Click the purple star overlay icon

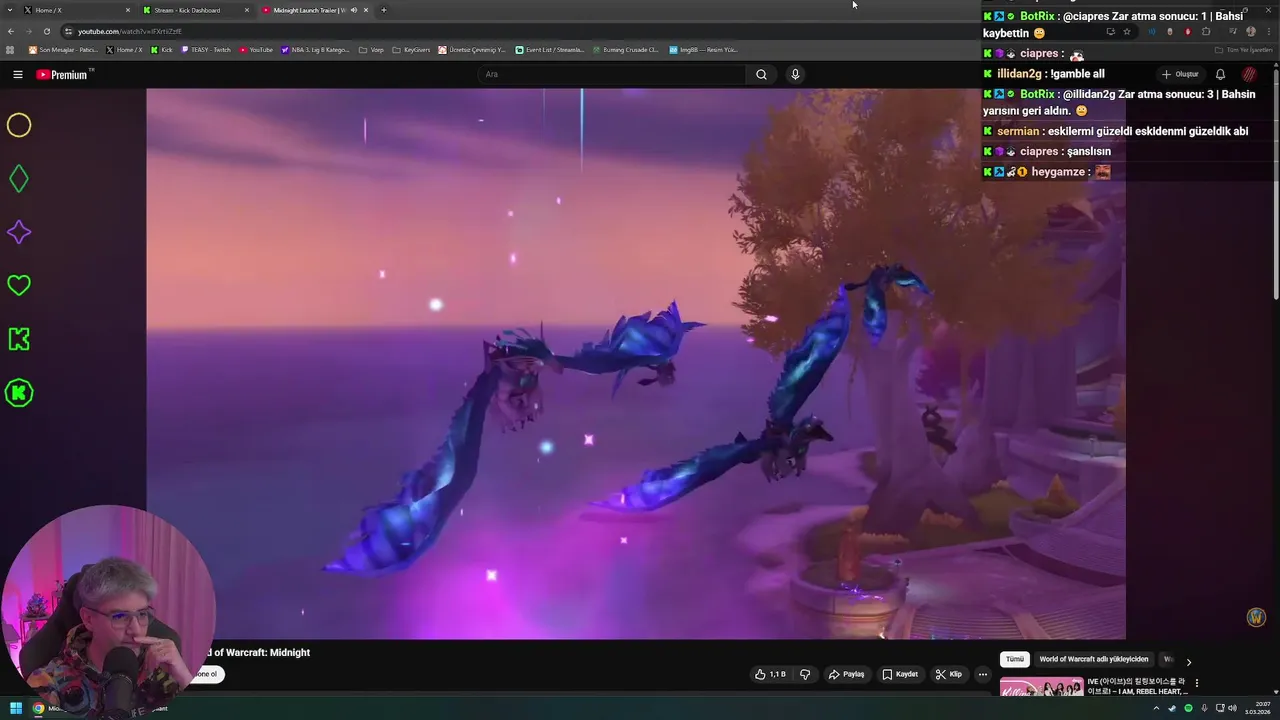click(19, 232)
